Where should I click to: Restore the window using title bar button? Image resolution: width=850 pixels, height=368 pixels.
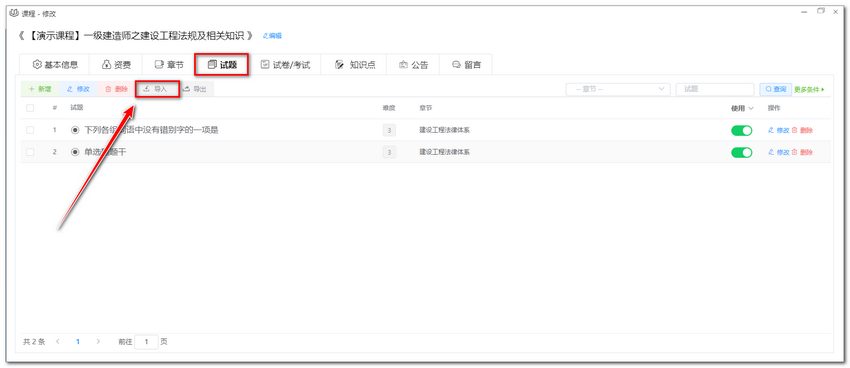(821, 11)
